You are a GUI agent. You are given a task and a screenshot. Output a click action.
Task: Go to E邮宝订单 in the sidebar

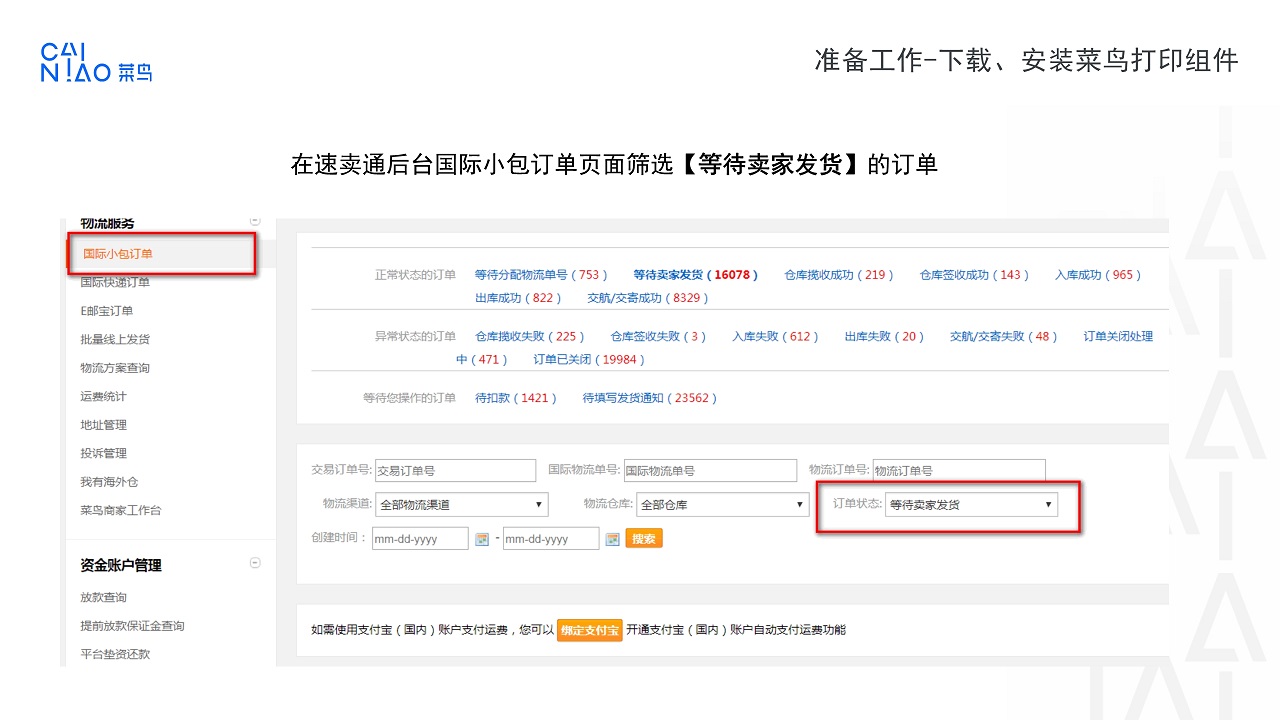point(107,311)
